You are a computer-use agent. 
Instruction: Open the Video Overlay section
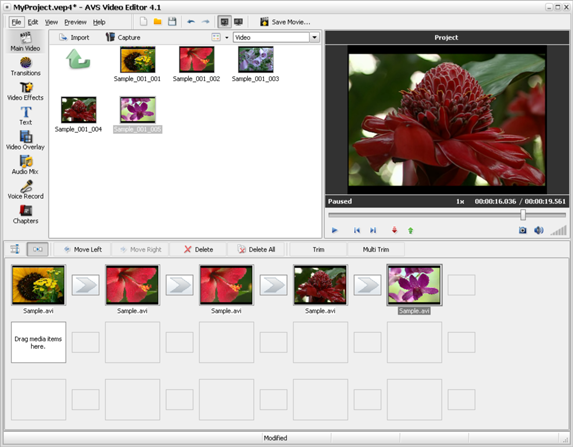point(26,140)
